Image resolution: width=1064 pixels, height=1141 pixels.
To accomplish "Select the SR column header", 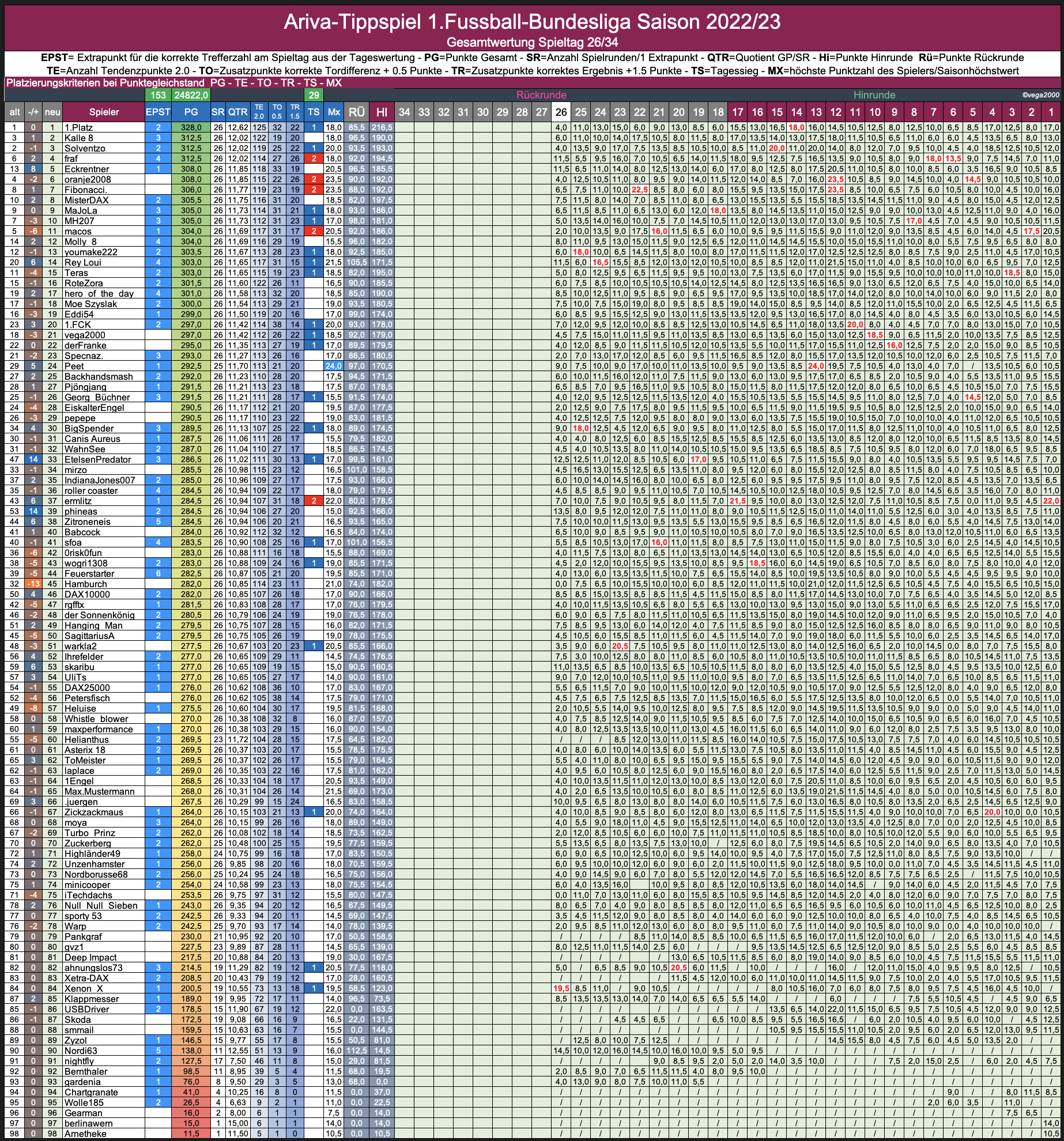I will coord(218,112).
